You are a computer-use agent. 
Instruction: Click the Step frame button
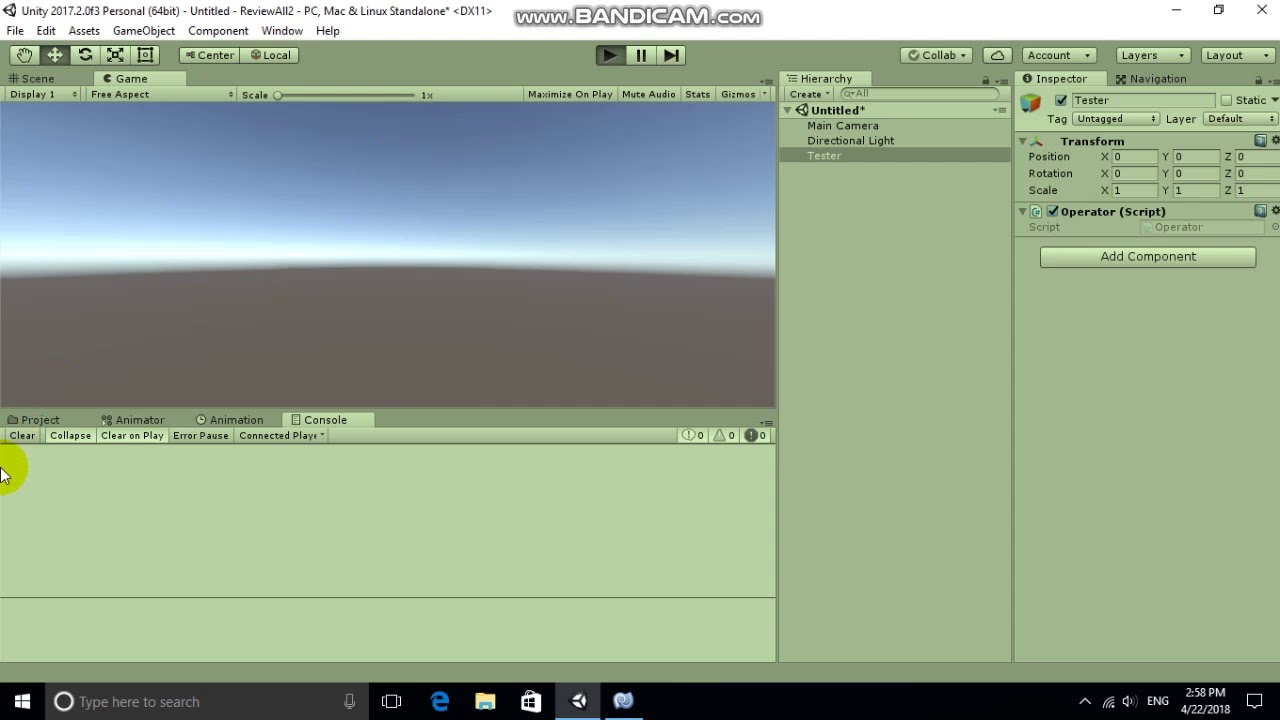click(671, 55)
